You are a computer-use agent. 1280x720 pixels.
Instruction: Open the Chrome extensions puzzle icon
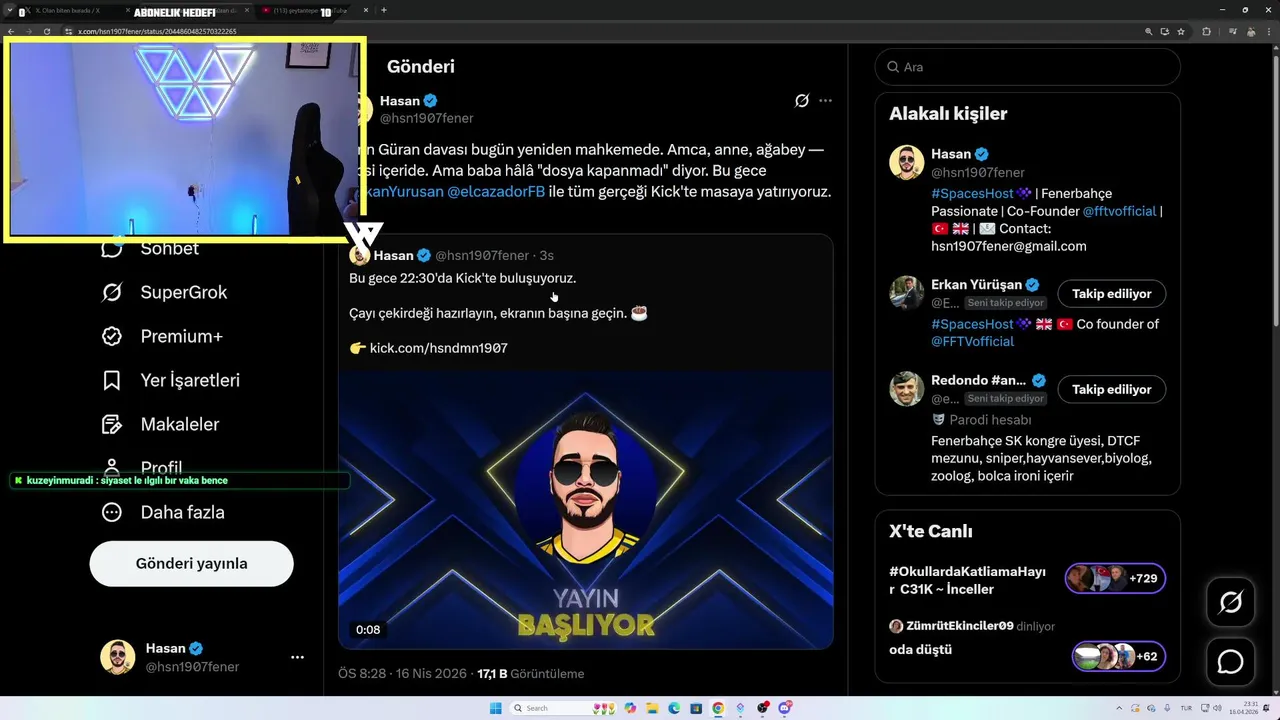(1206, 31)
